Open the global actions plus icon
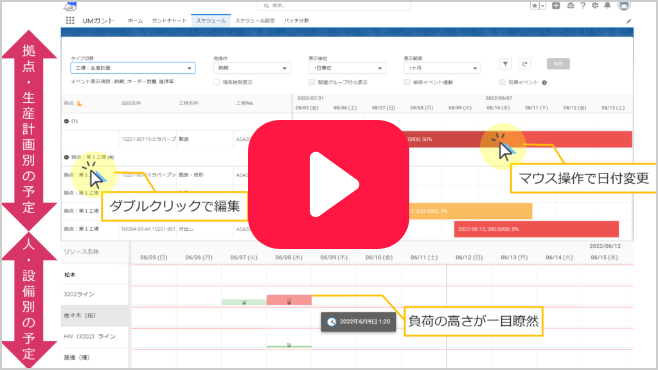Image resolution: width=658 pixels, height=370 pixels. pyautogui.click(x=556, y=5)
